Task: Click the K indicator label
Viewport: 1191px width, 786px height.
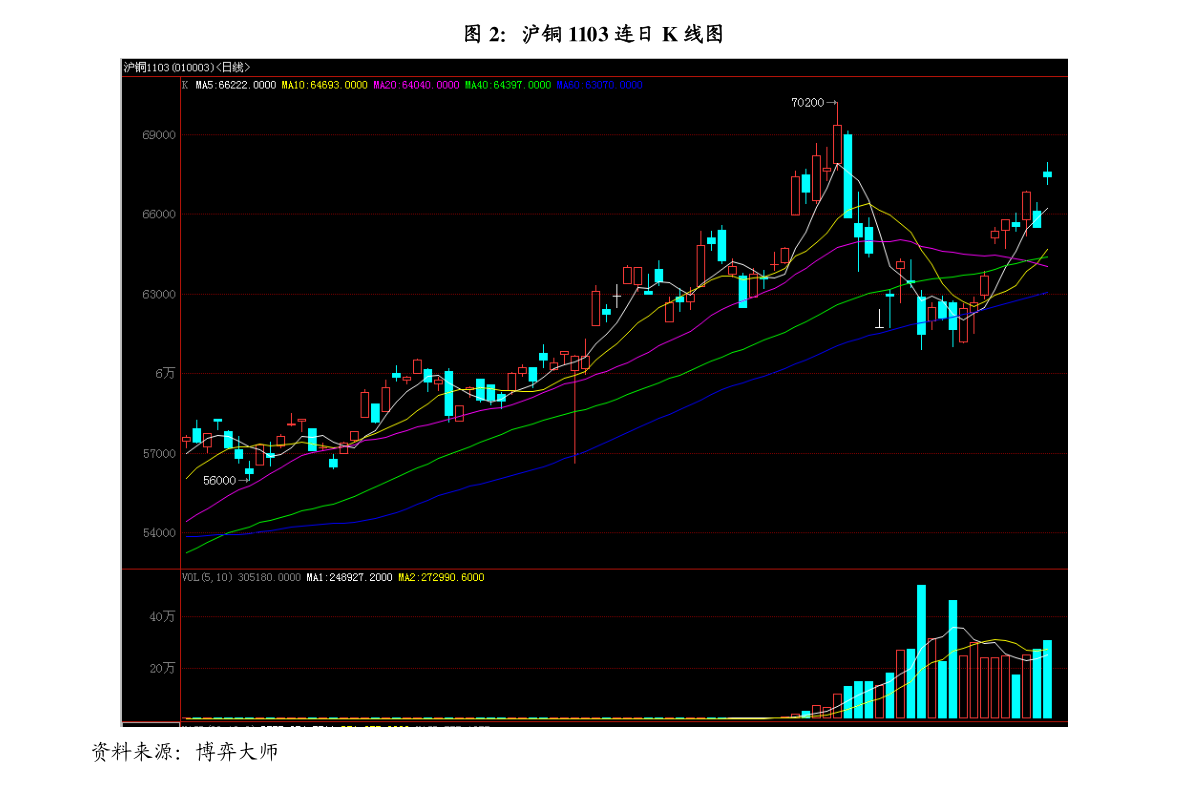Action: coord(185,86)
